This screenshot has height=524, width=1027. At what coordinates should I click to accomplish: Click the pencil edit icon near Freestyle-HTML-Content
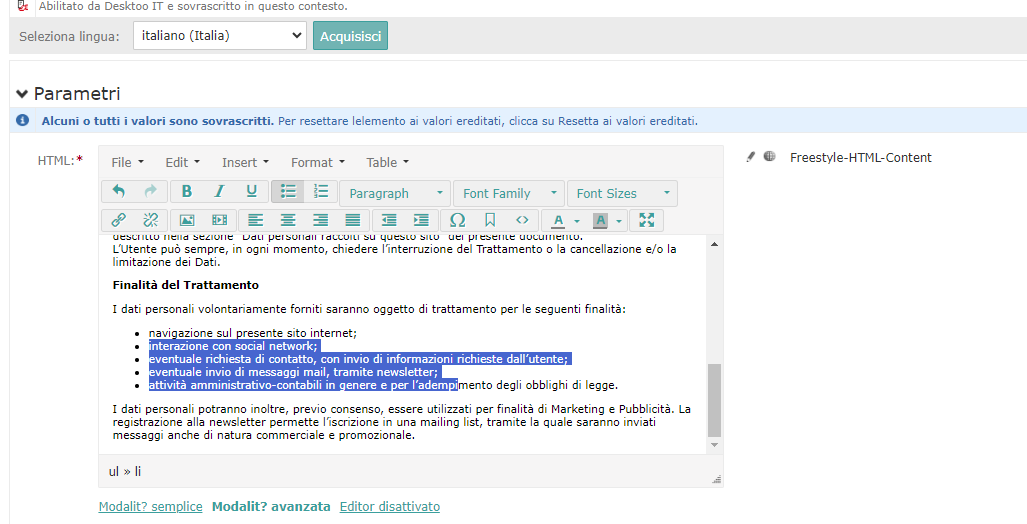pos(751,157)
